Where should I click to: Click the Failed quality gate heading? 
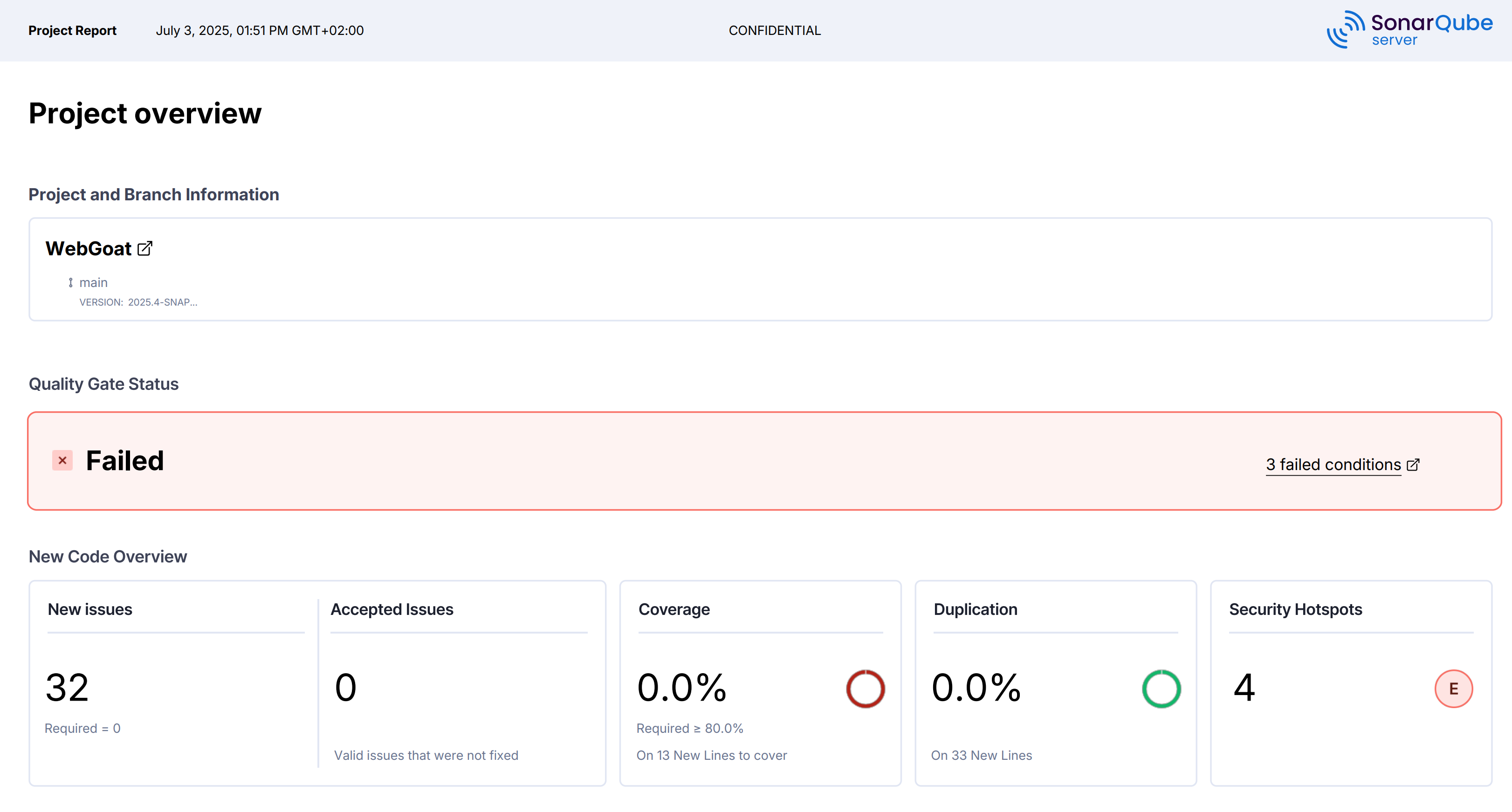[124, 461]
